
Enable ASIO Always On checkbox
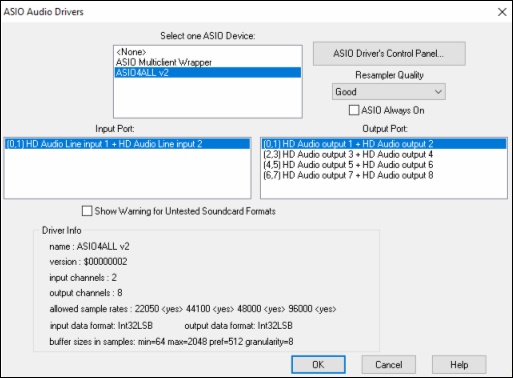tap(354, 110)
